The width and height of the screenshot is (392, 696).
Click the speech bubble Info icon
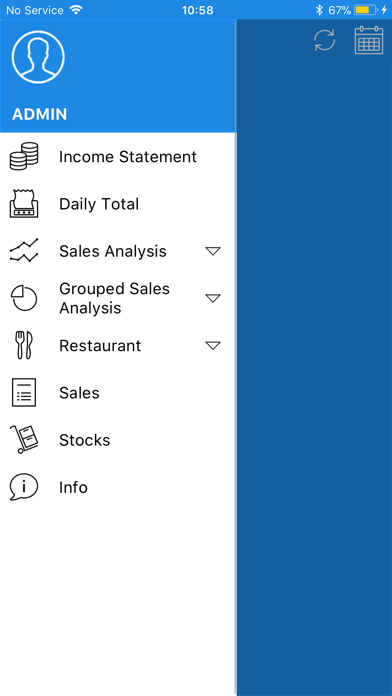coord(24,486)
